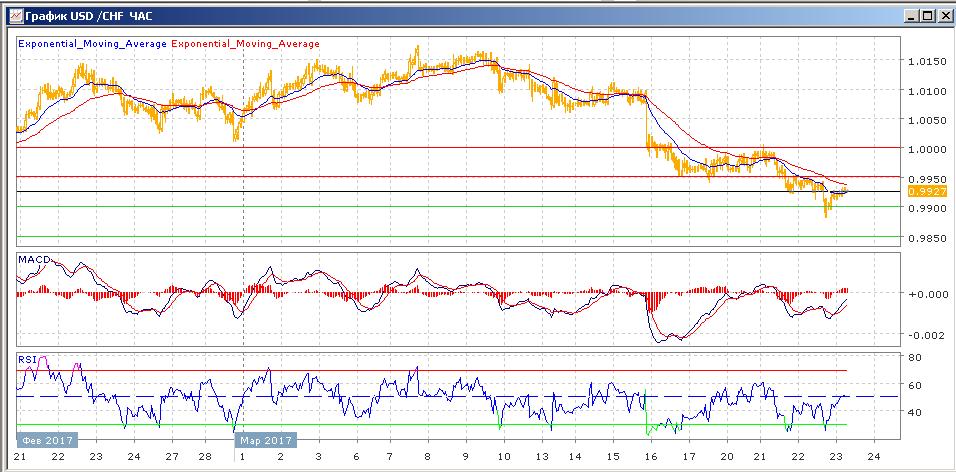The height and width of the screenshot is (472, 956).
Task: Click the 40 level on RSI scale
Action: click(x=914, y=412)
